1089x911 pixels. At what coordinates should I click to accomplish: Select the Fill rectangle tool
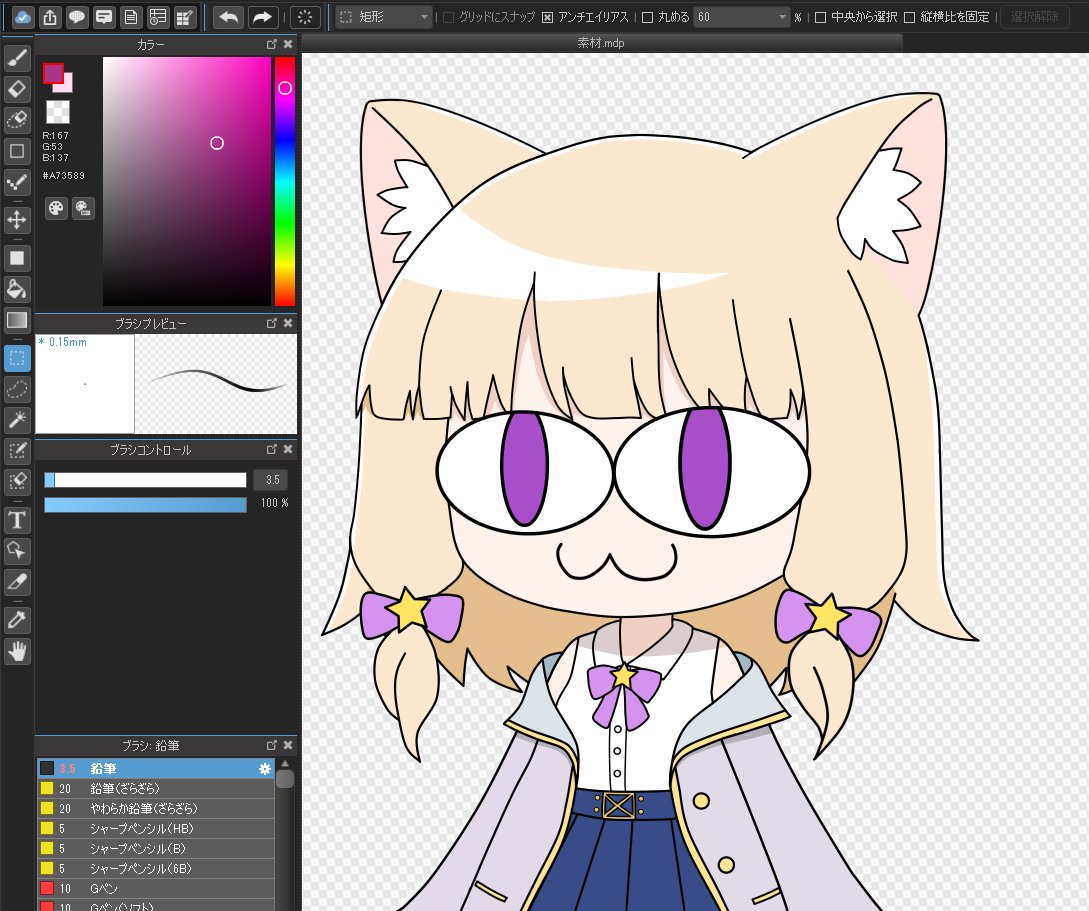pyautogui.click(x=17, y=258)
